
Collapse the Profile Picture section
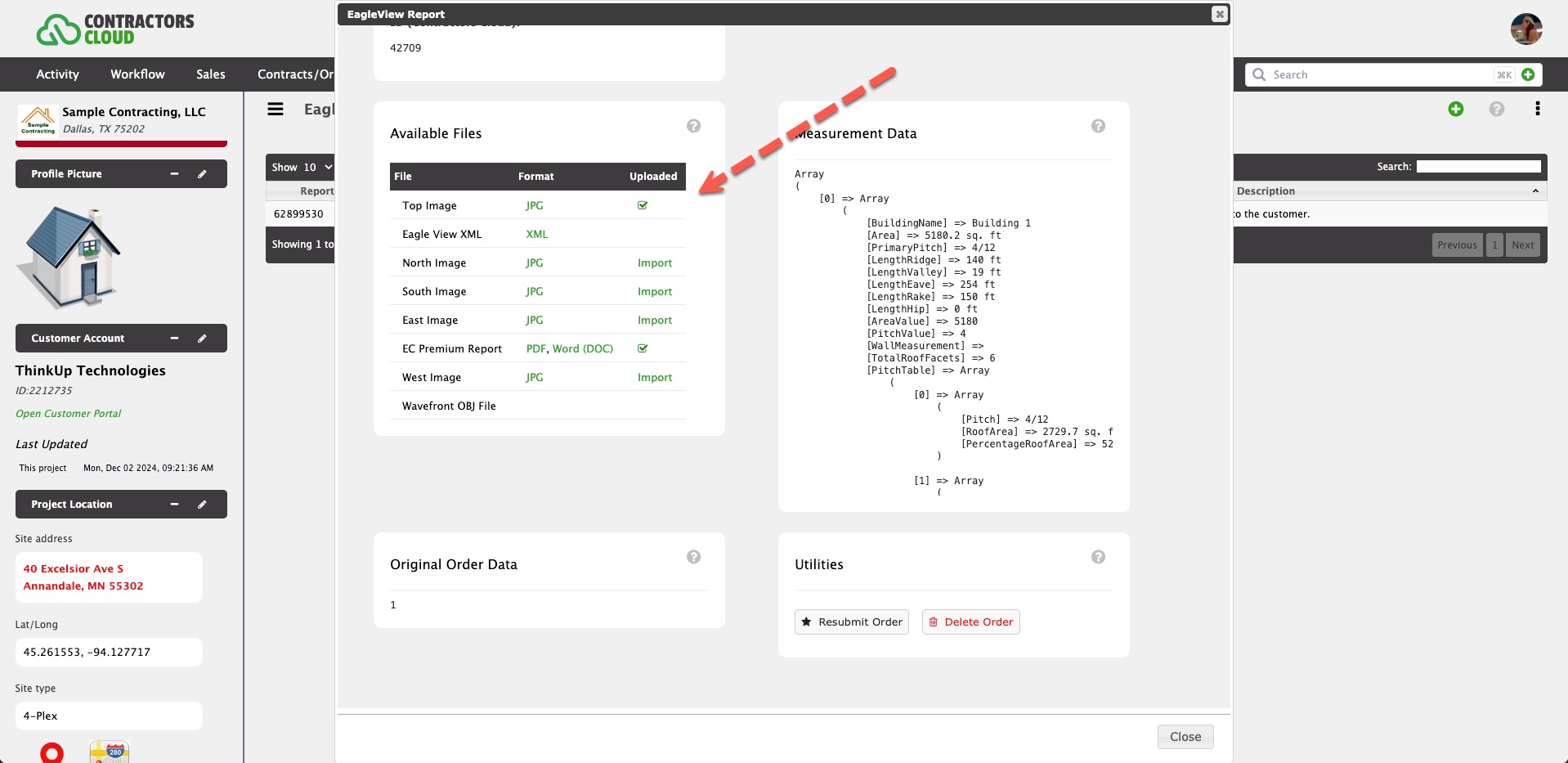tap(174, 174)
